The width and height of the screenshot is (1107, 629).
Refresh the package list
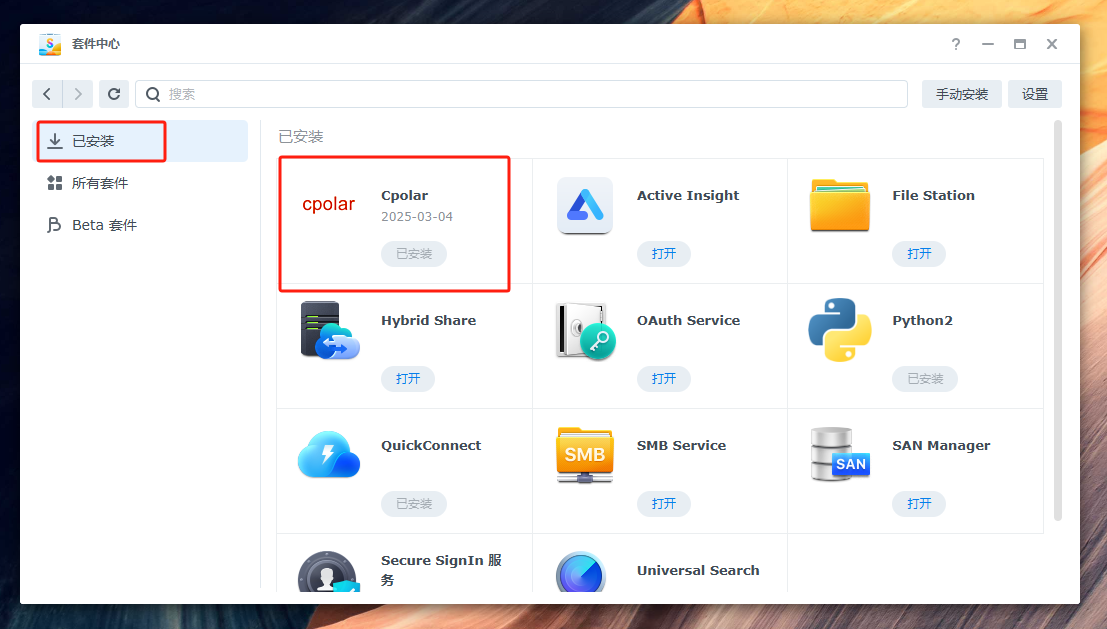(114, 94)
